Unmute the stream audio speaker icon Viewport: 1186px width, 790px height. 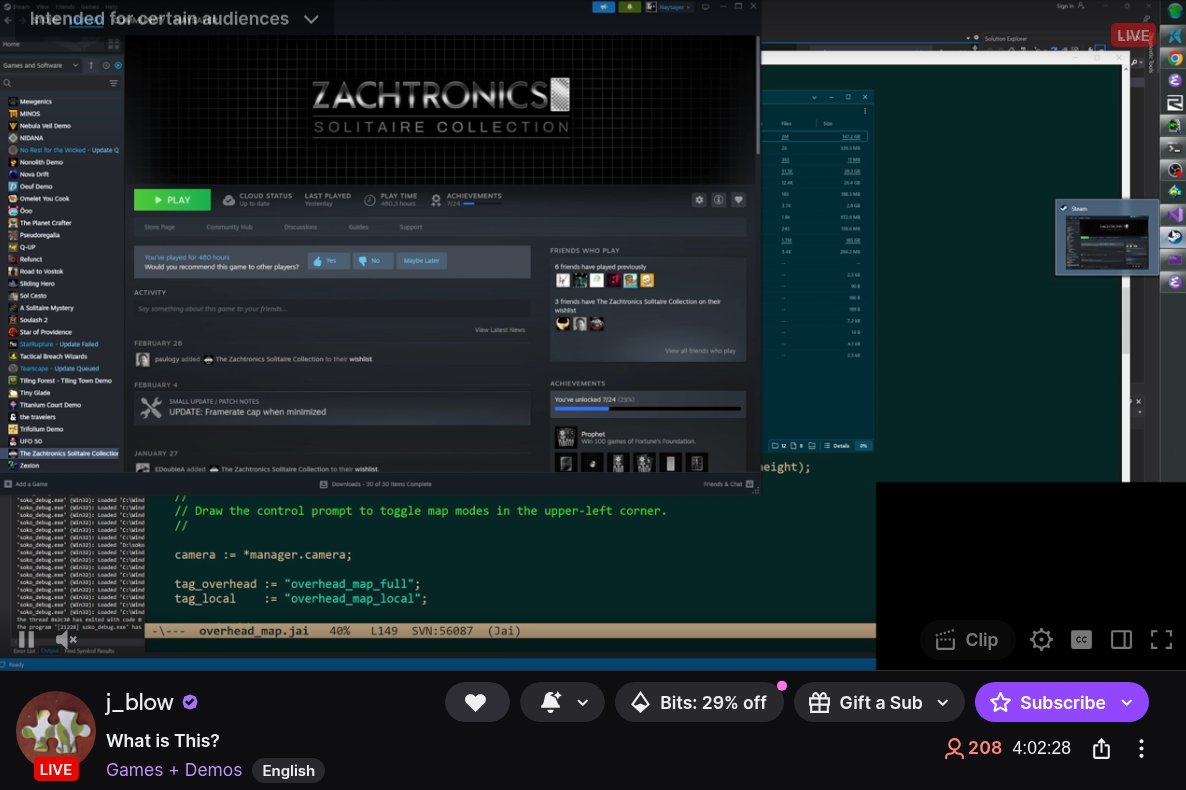[x=66, y=639]
